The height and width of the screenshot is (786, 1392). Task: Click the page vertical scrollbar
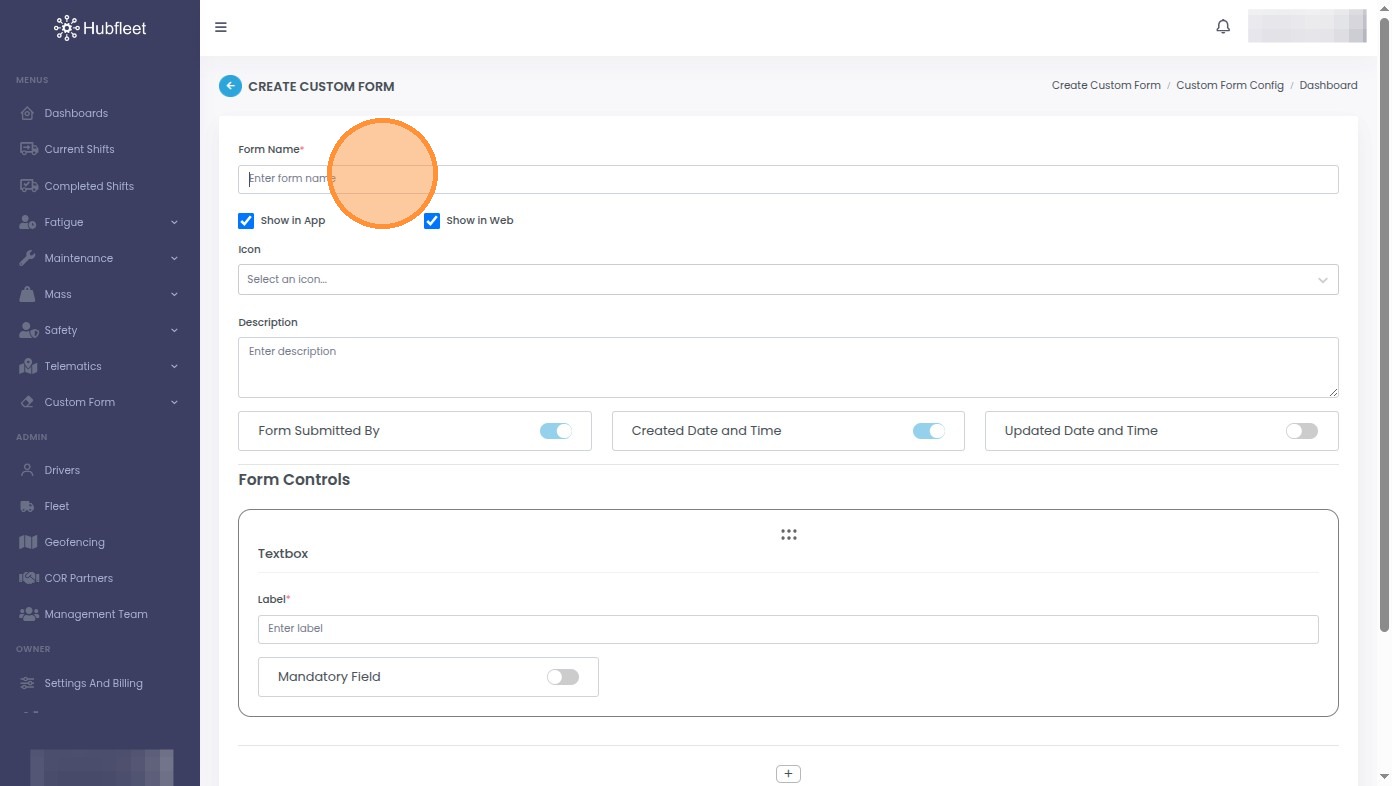[1385, 325]
